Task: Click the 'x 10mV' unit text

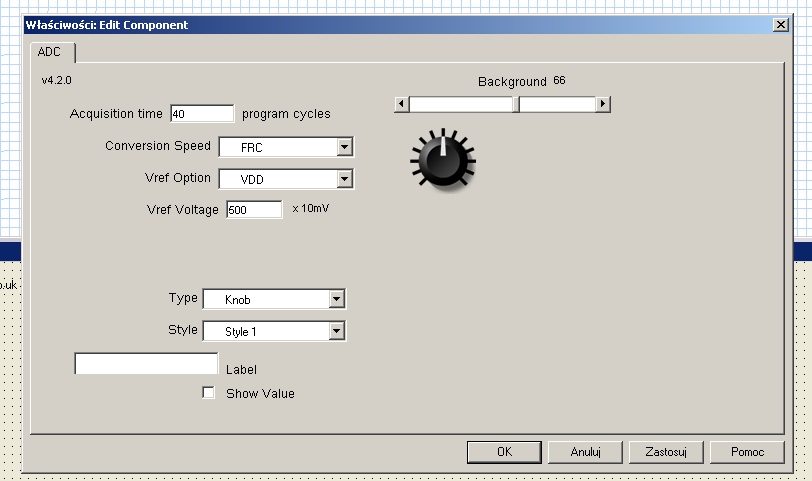Action: tap(311, 208)
